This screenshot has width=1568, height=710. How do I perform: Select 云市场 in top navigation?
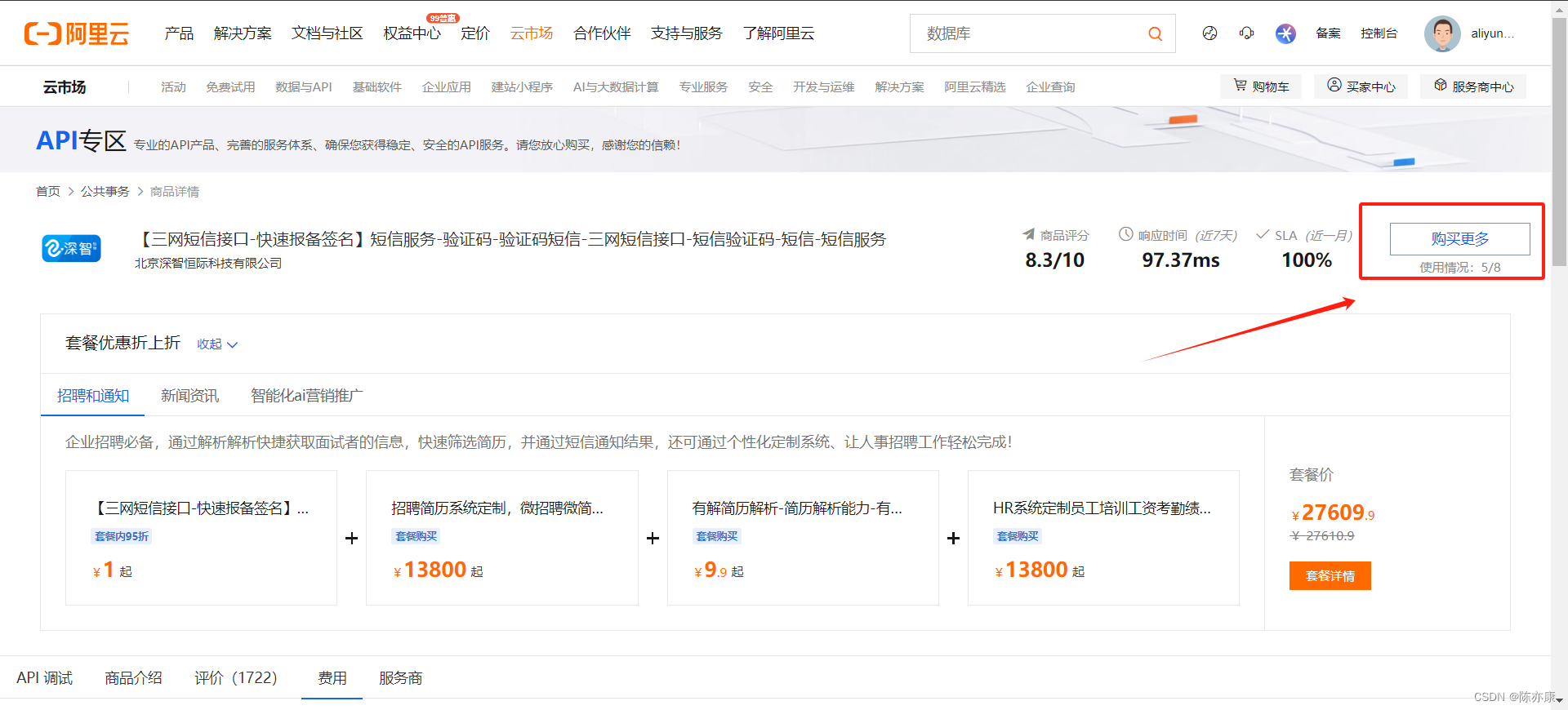532,33
